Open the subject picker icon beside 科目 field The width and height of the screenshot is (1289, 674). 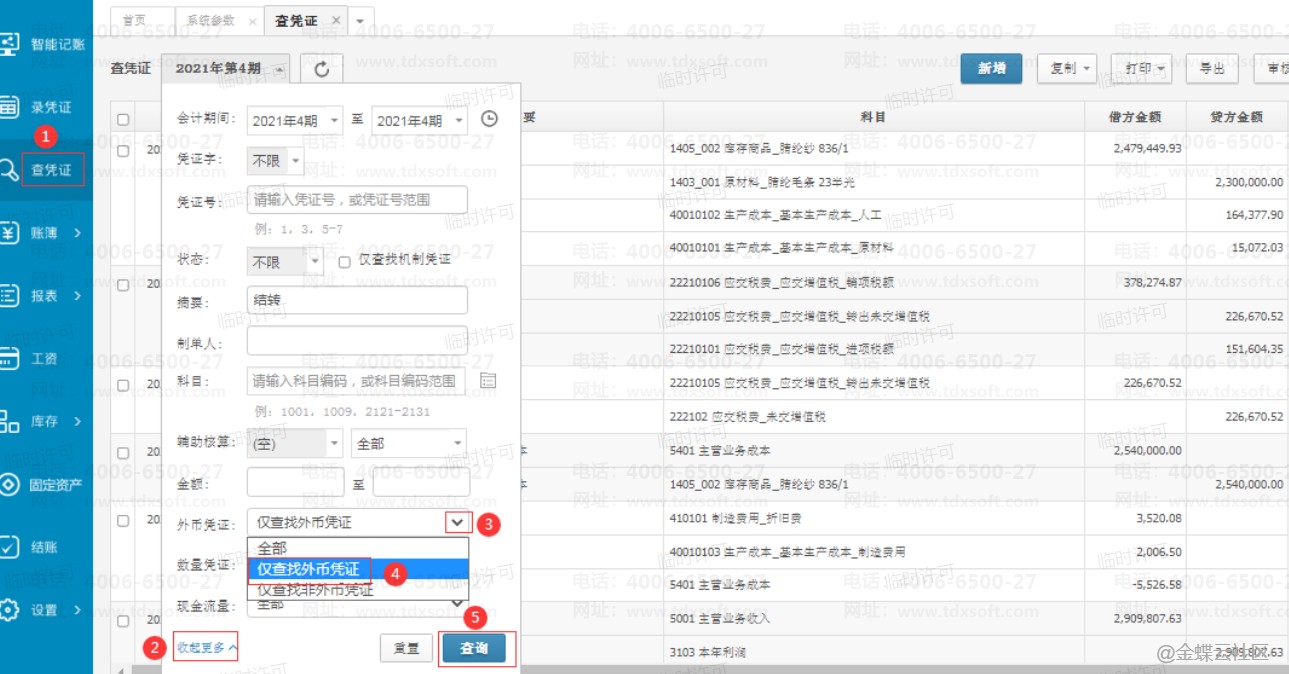[x=488, y=381]
